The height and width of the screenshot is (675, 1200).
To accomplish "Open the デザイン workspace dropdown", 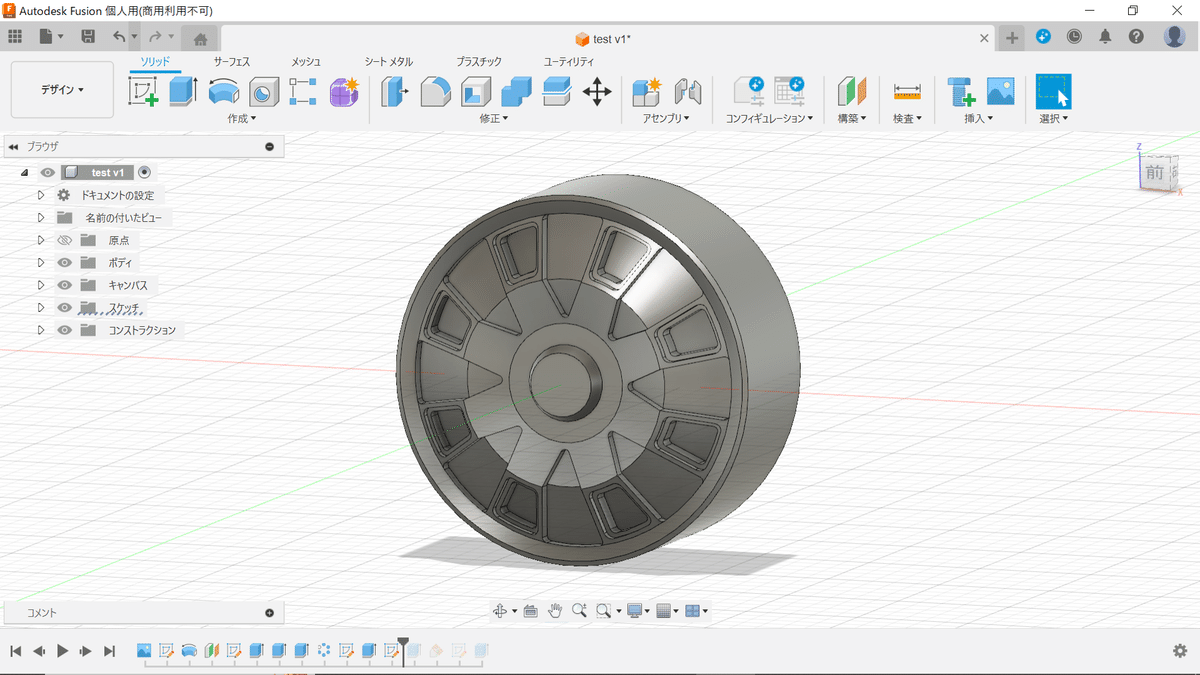I will coord(62,90).
